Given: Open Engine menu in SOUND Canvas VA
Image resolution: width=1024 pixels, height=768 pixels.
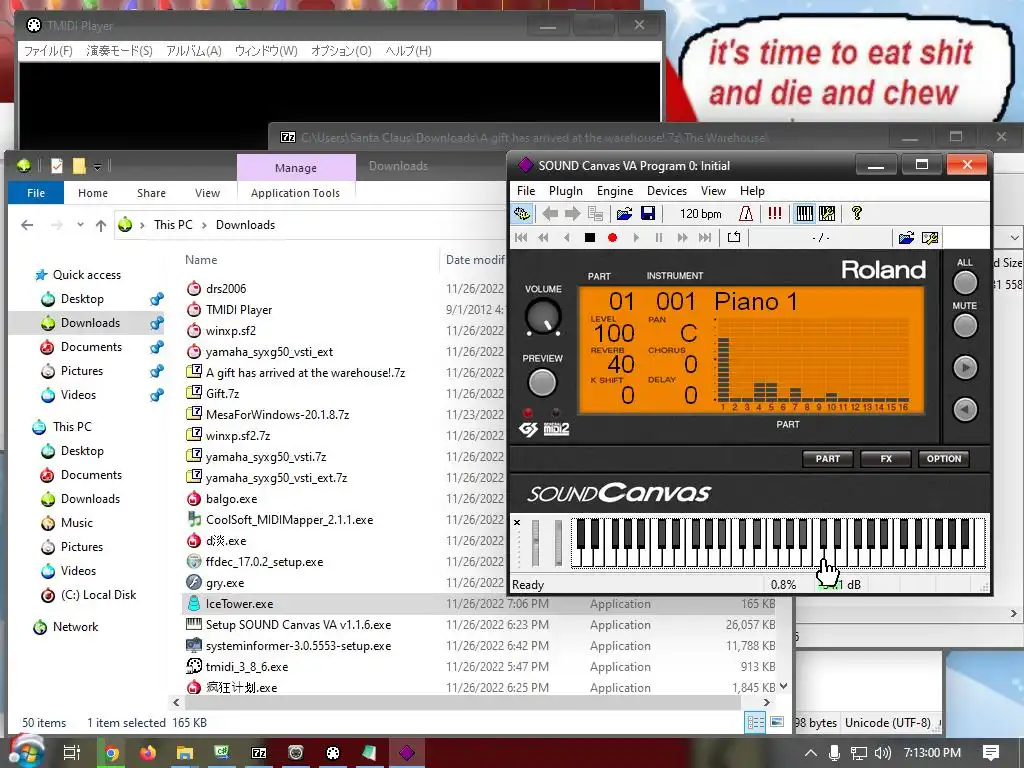Looking at the screenshot, I should click(x=615, y=191).
